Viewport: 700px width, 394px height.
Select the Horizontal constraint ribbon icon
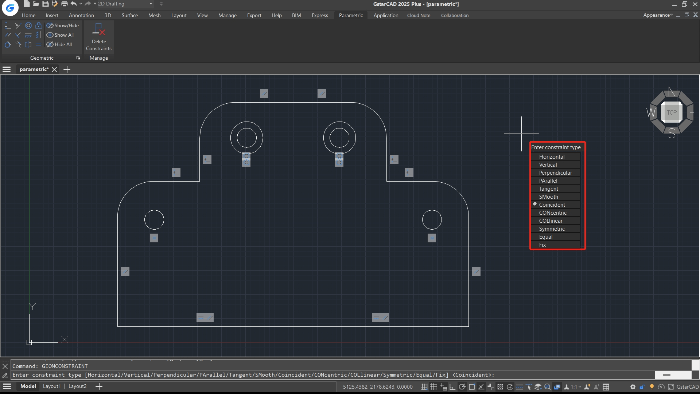(x=28, y=35)
